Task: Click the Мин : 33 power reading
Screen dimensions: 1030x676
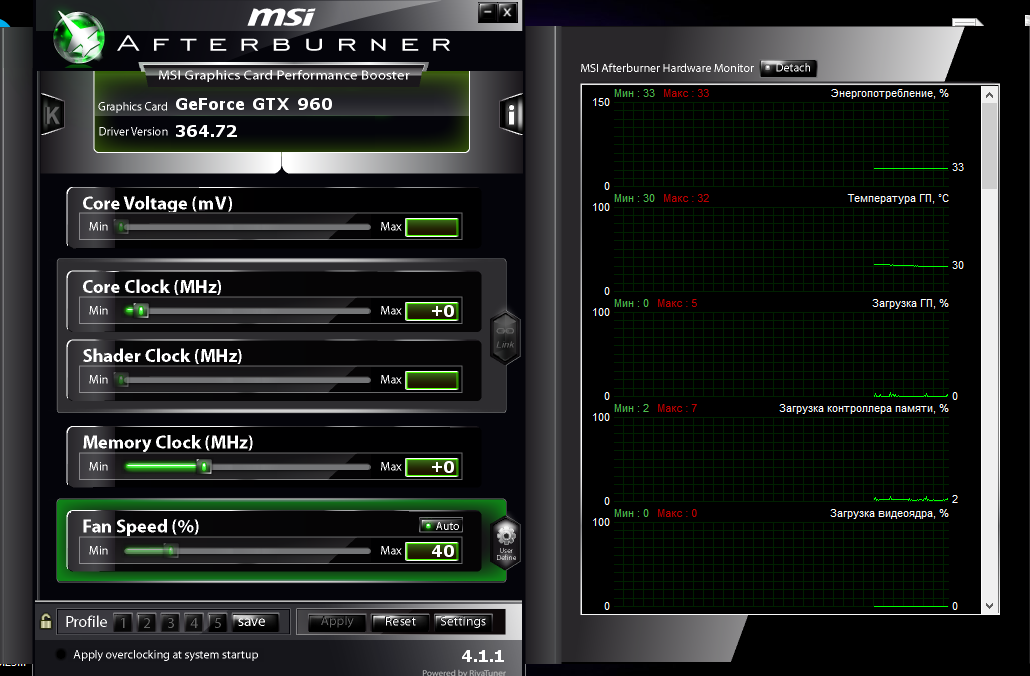Action: coord(635,93)
